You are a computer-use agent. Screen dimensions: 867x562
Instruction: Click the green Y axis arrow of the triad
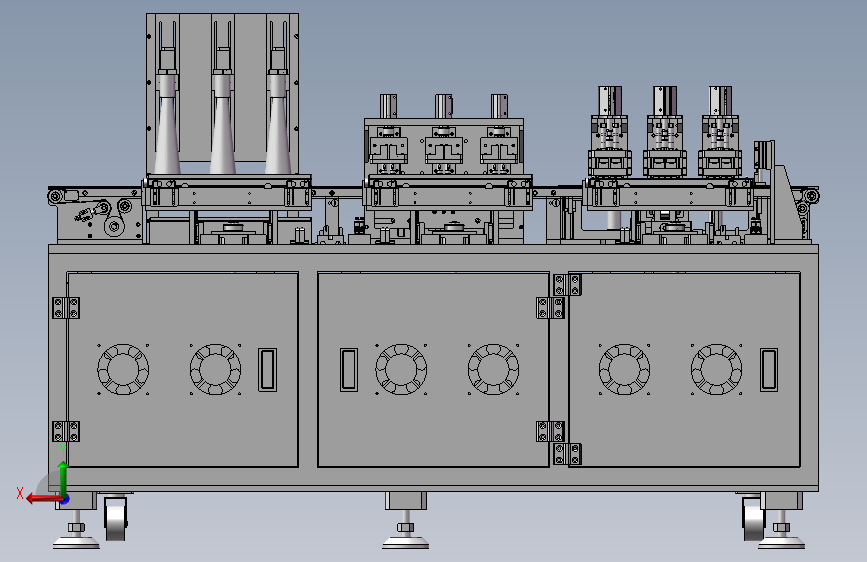coord(63,479)
